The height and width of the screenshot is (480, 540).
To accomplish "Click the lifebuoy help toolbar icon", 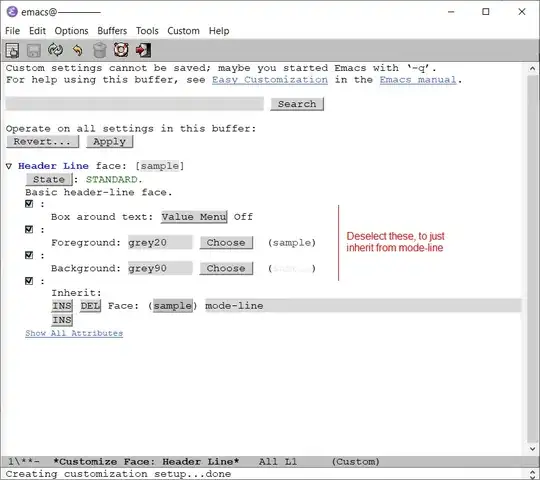I will 121,50.
